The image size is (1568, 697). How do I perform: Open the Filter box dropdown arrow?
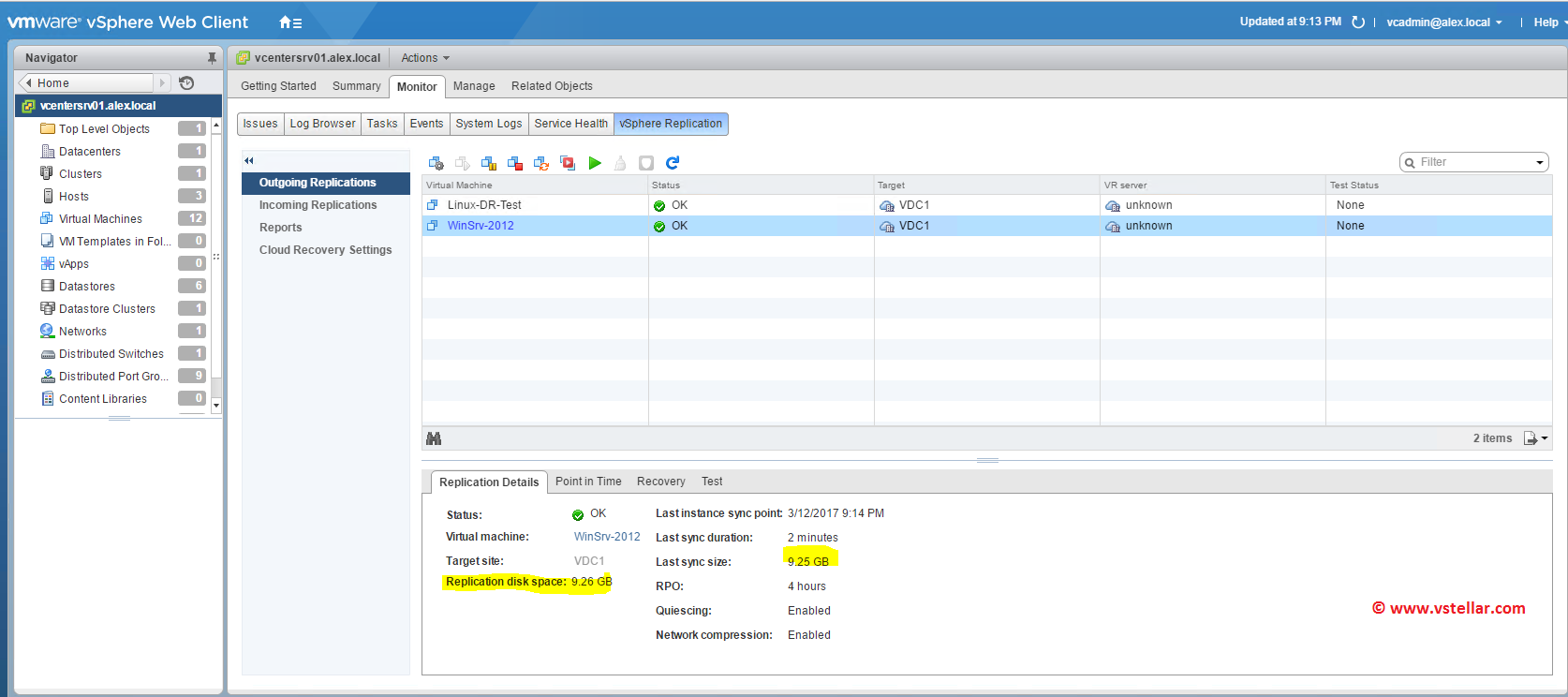coord(1539,163)
